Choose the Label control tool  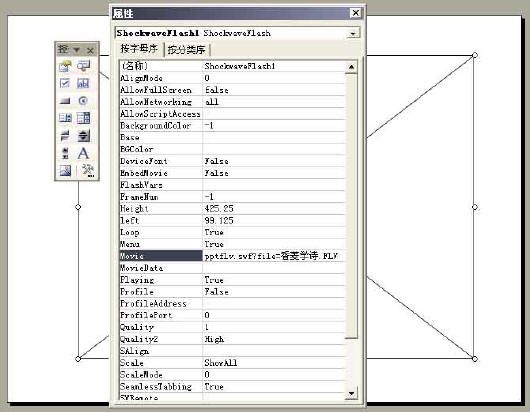coord(83,153)
